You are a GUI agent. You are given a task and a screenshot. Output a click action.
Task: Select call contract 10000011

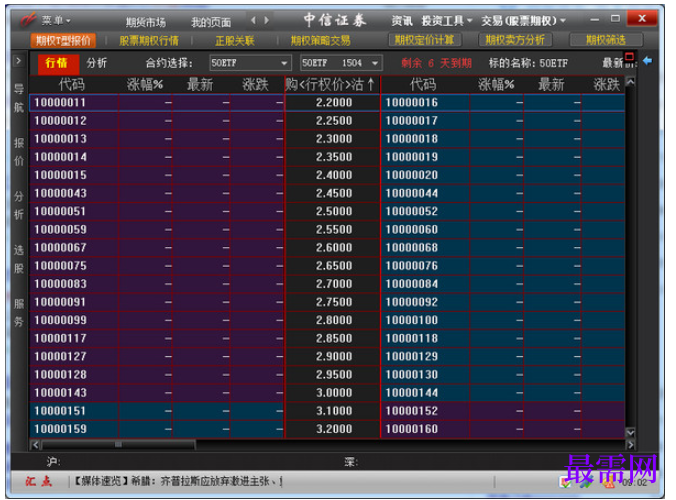point(60,103)
